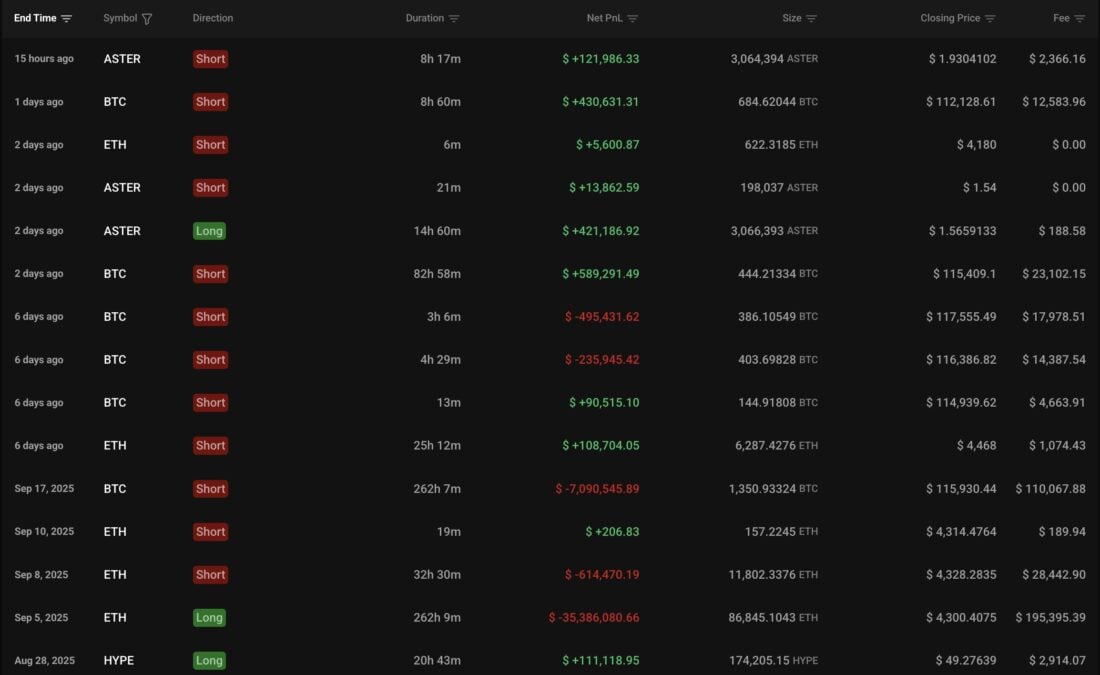The height and width of the screenshot is (675, 1100).
Task: Click size 11,802.3376 ETH
Action: 773,575
